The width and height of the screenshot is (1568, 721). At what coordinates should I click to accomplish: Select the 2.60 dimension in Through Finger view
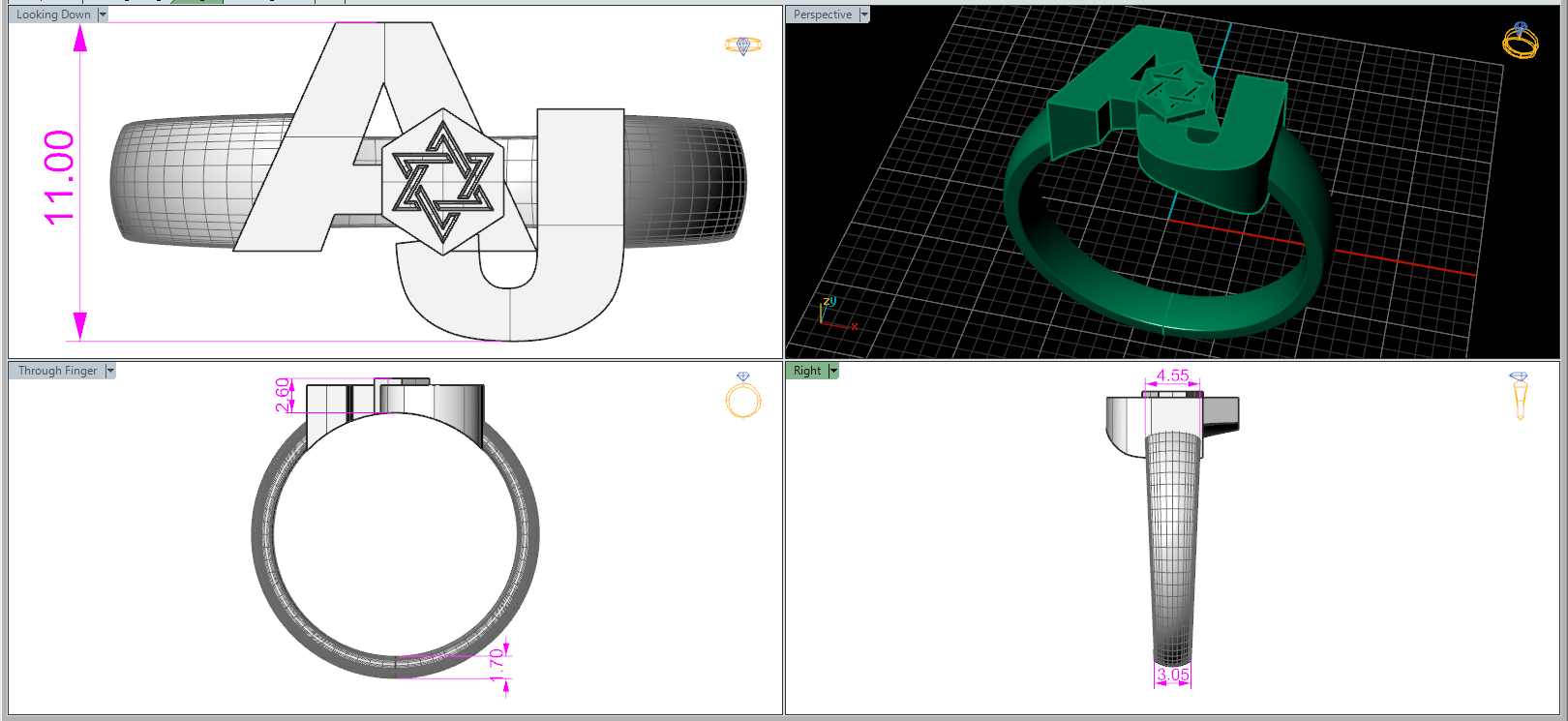(283, 395)
